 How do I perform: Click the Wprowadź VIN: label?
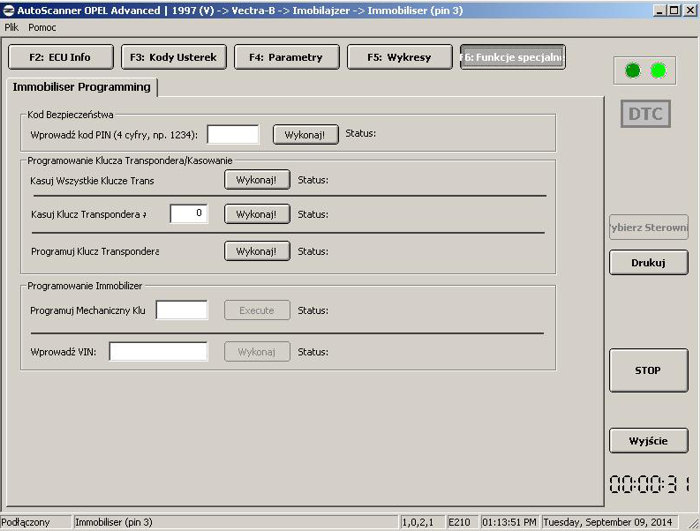[63, 352]
